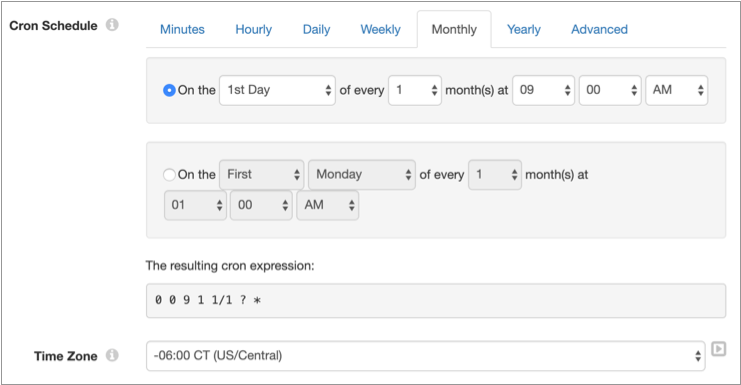Open the 09 hour dropdown

pos(543,90)
